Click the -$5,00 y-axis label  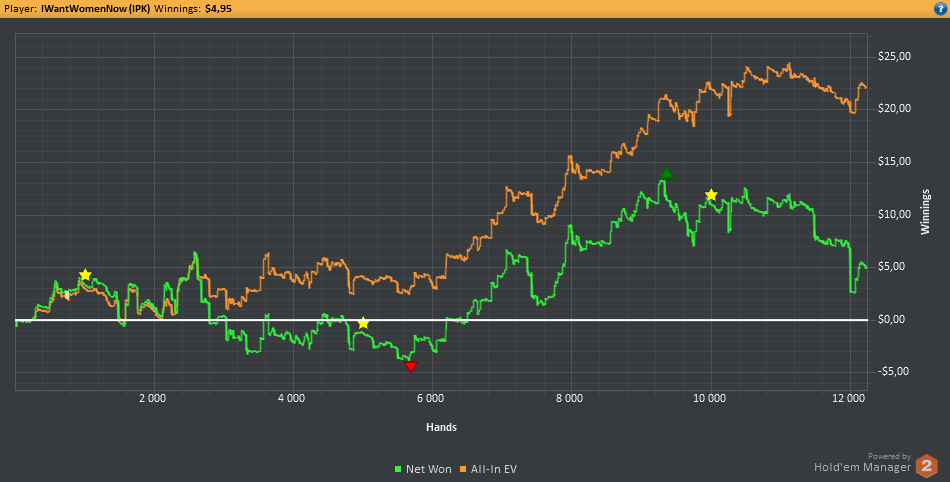click(889, 371)
